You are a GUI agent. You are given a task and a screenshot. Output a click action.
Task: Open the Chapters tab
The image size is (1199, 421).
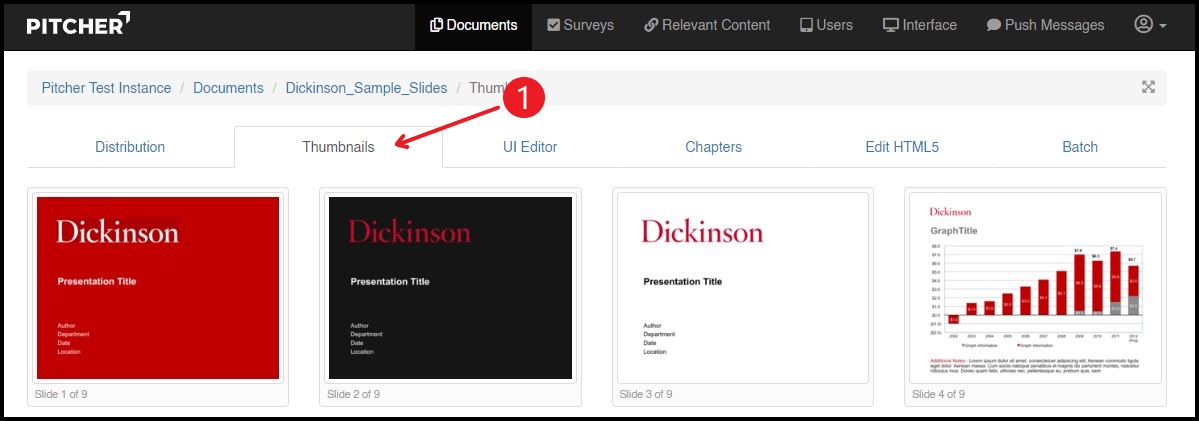pos(713,147)
